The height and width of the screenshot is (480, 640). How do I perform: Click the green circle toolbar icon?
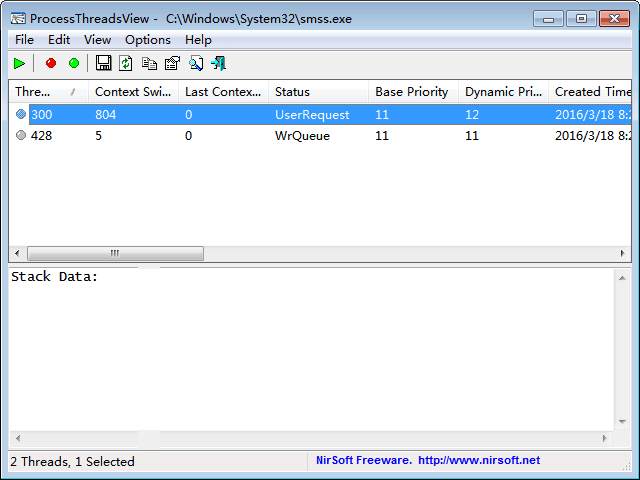point(74,63)
